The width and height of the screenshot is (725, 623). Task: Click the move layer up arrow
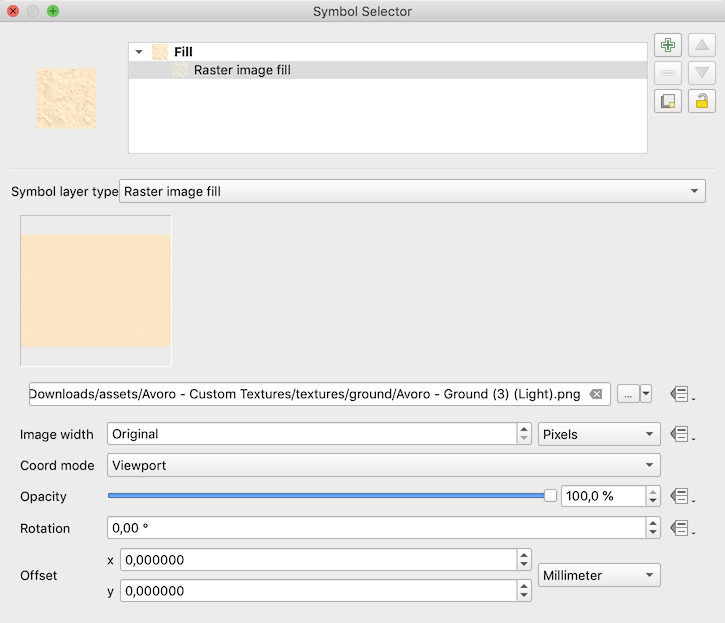coord(702,46)
